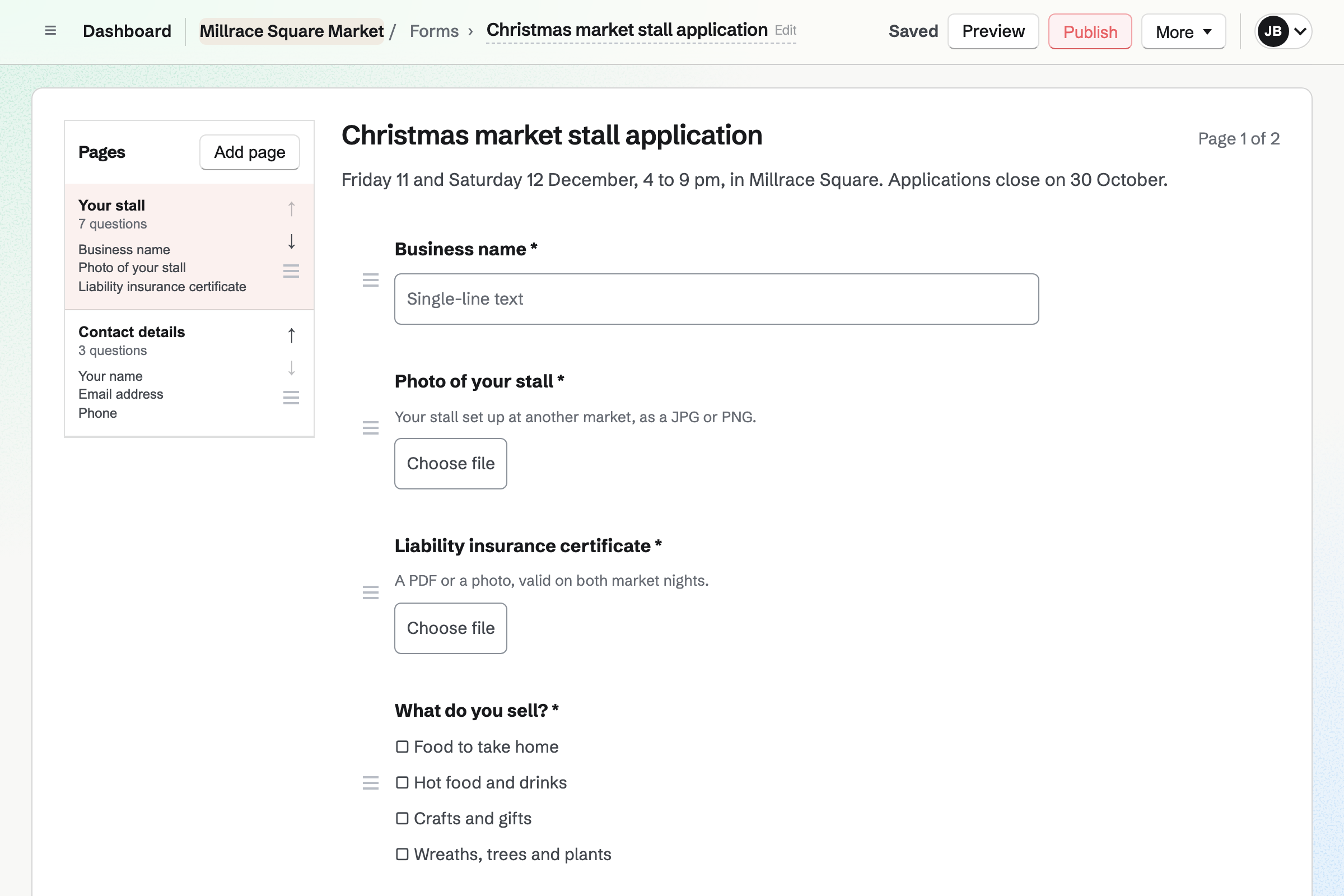Navigate to Forms breadcrumb
This screenshot has height=896, width=1344.
(435, 31)
